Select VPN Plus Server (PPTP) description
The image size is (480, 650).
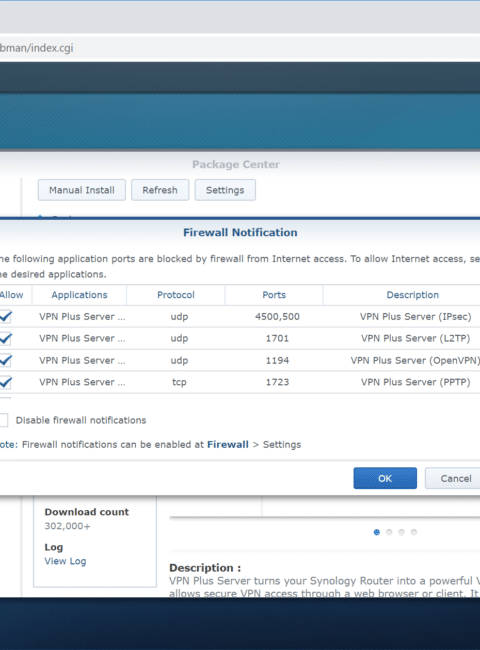click(x=415, y=382)
